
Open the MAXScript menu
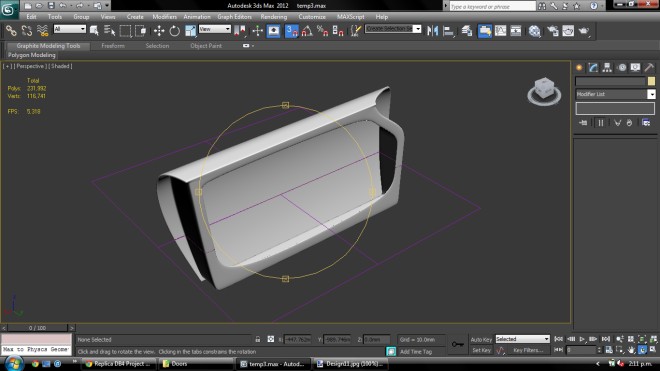click(x=350, y=17)
